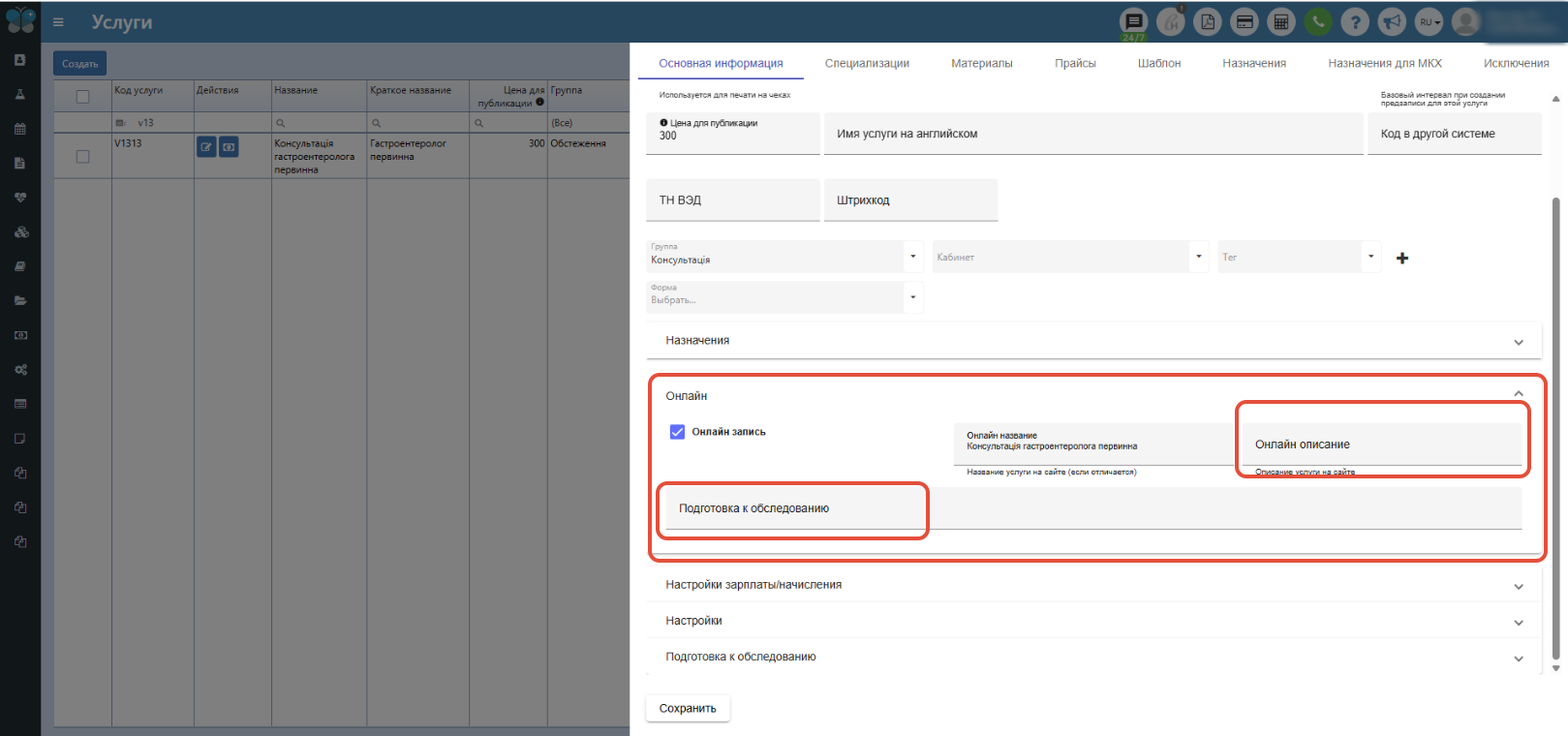Open the calculator icon in header
Image resolution: width=1568 pixels, height=736 pixels.
(x=1281, y=21)
